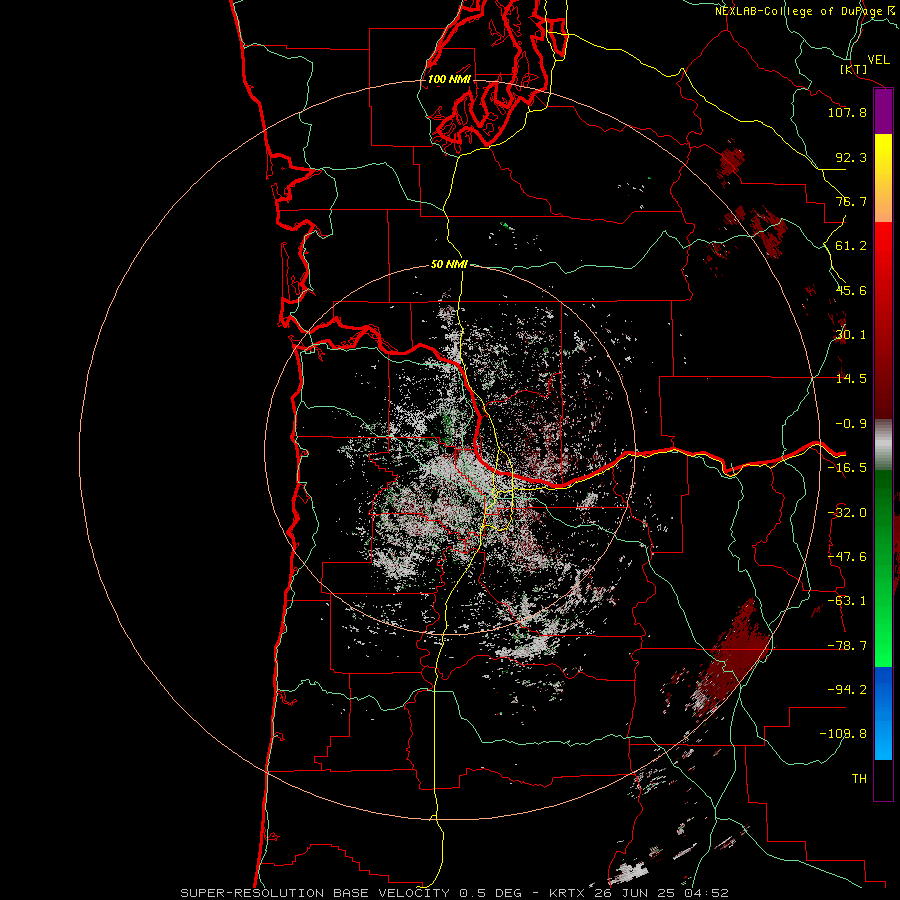The width and height of the screenshot is (900, 900).
Task: Click the 92.3 velocity scale value
Action: coord(851,157)
